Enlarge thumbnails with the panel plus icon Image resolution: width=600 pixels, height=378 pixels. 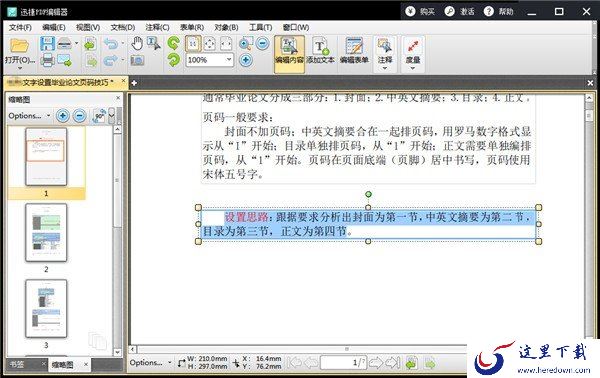pyautogui.click(x=63, y=116)
